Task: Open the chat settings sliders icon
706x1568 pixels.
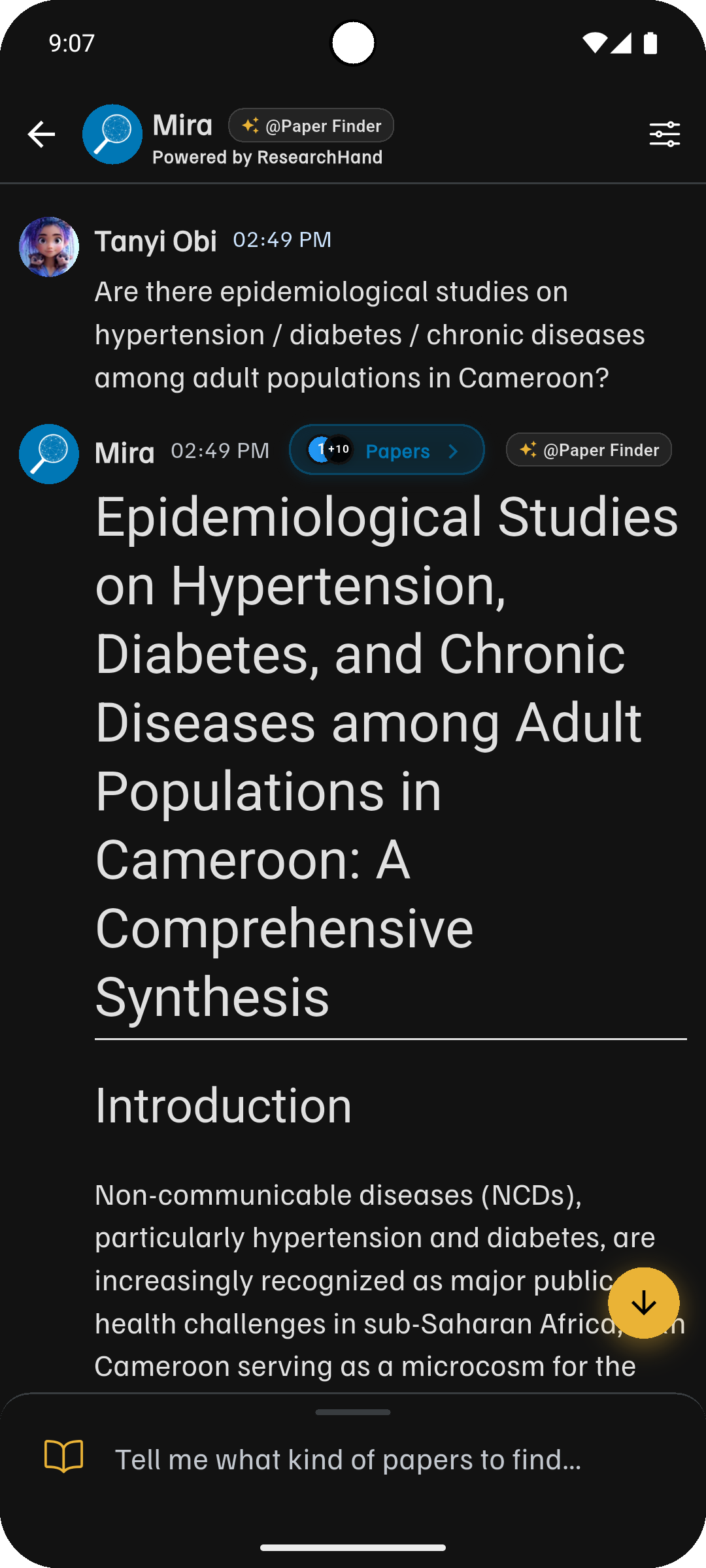Action: [x=664, y=135]
